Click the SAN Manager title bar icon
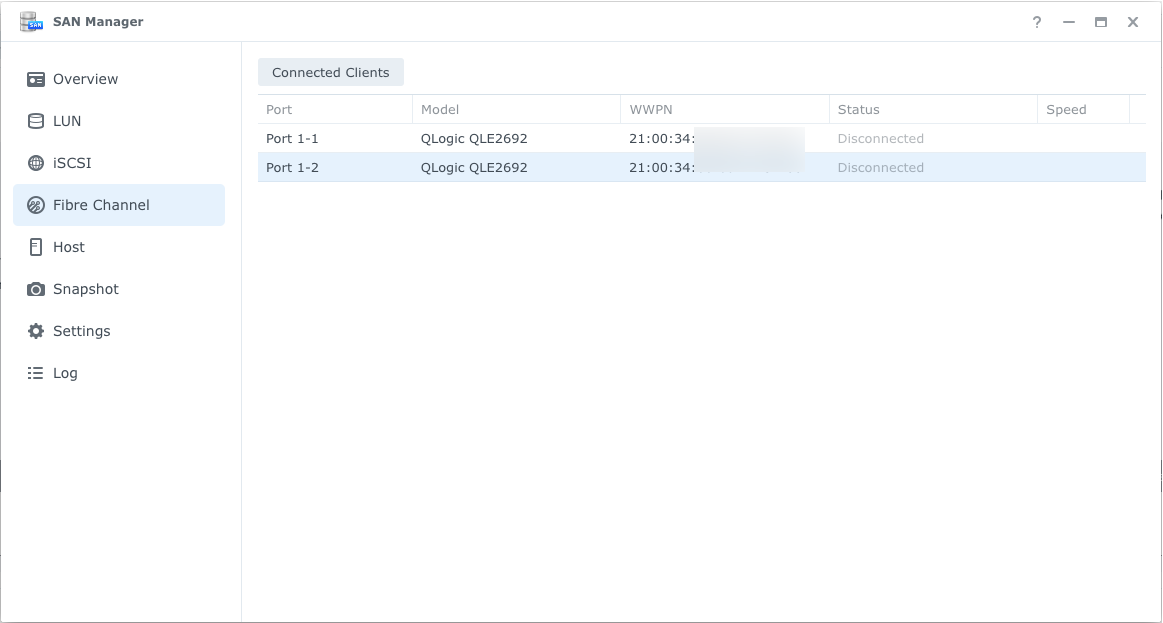The height and width of the screenshot is (623, 1163). 31,21
